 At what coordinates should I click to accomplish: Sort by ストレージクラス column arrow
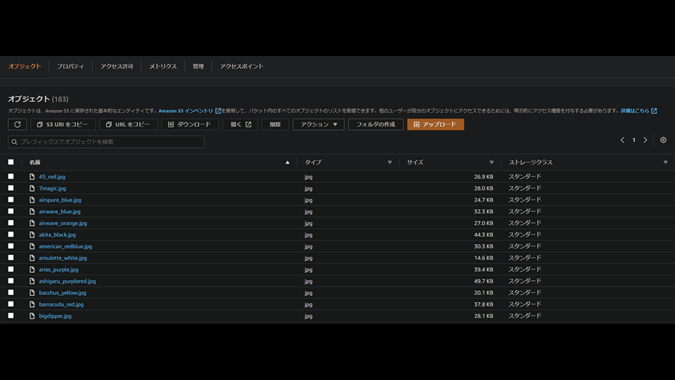[666, 162]
